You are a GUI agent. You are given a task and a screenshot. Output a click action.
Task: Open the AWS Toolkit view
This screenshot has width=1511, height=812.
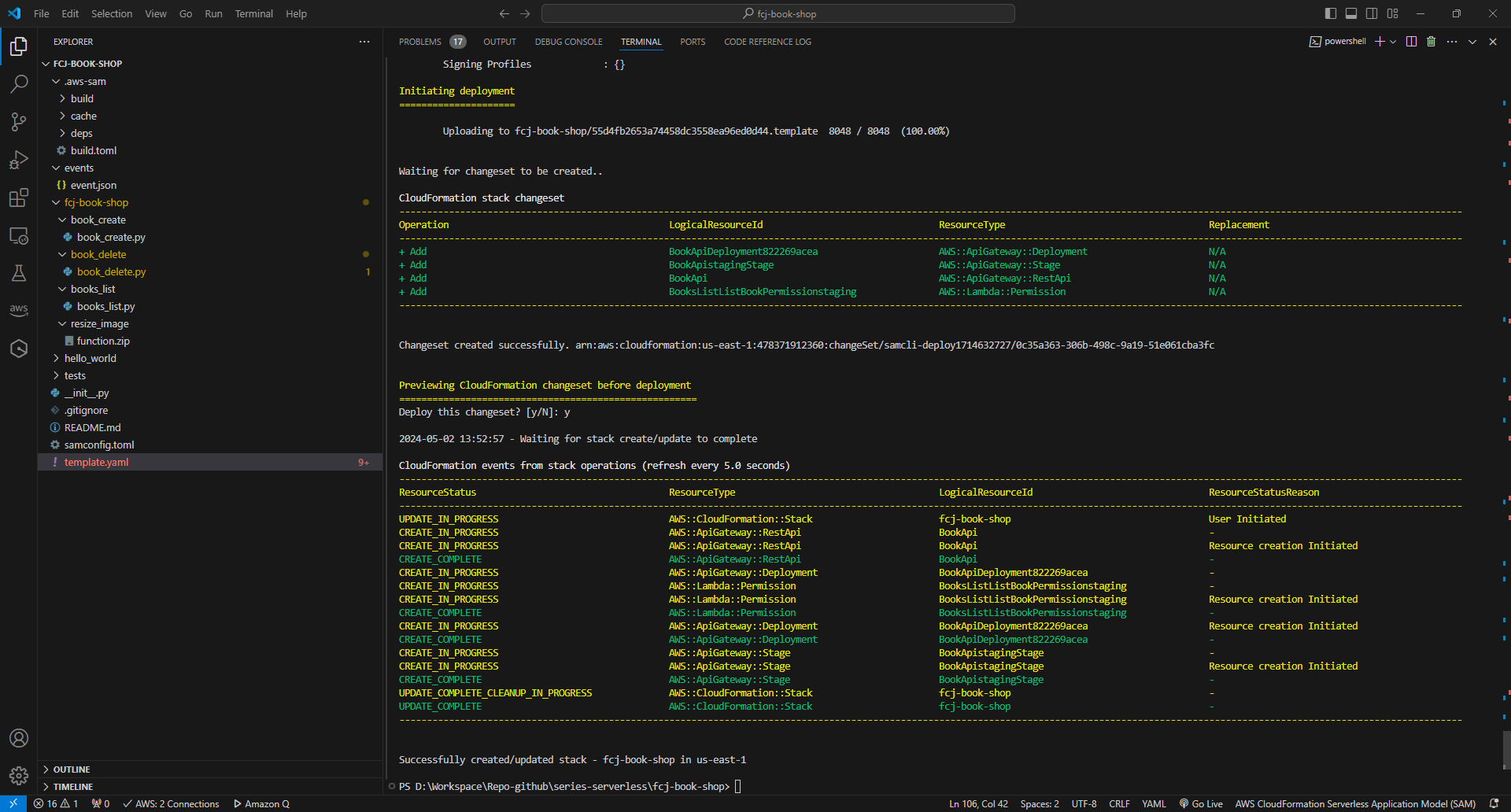point(19,310)
